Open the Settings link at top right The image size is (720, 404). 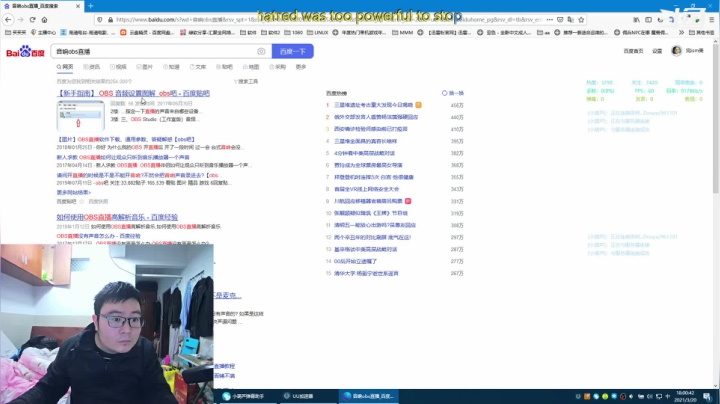point(657,51)
